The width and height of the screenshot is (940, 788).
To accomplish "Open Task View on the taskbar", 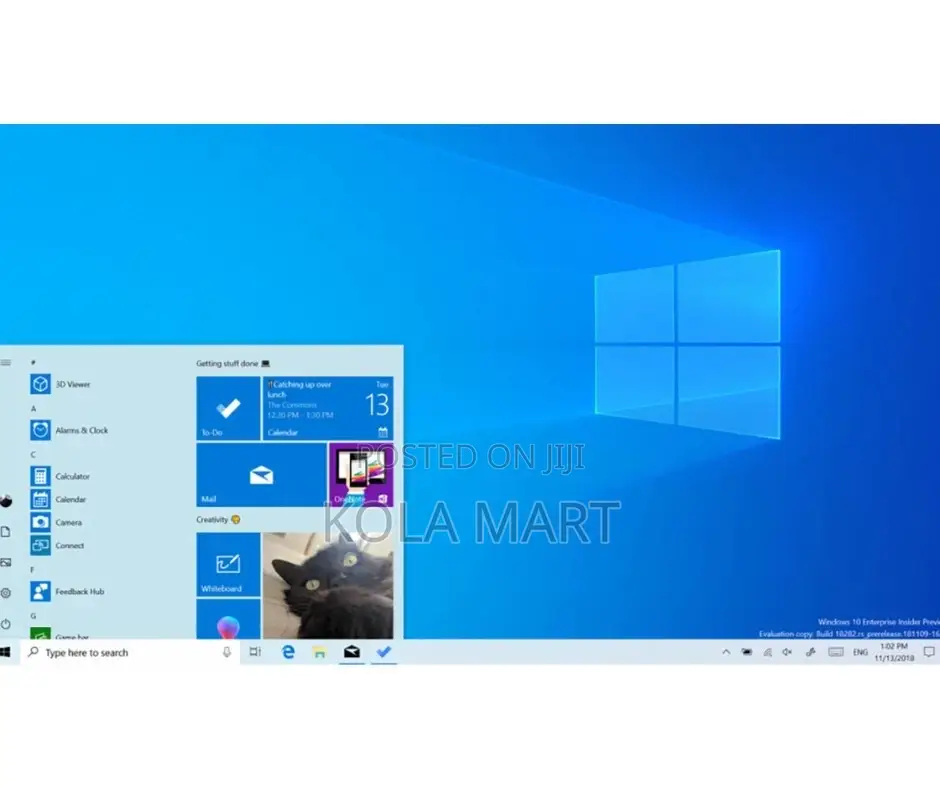I will pyautogui.click(x=255, y=652).
